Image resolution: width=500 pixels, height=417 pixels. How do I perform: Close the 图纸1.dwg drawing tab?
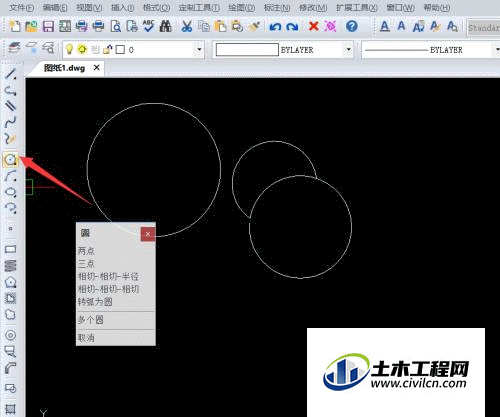click(97, 68)
